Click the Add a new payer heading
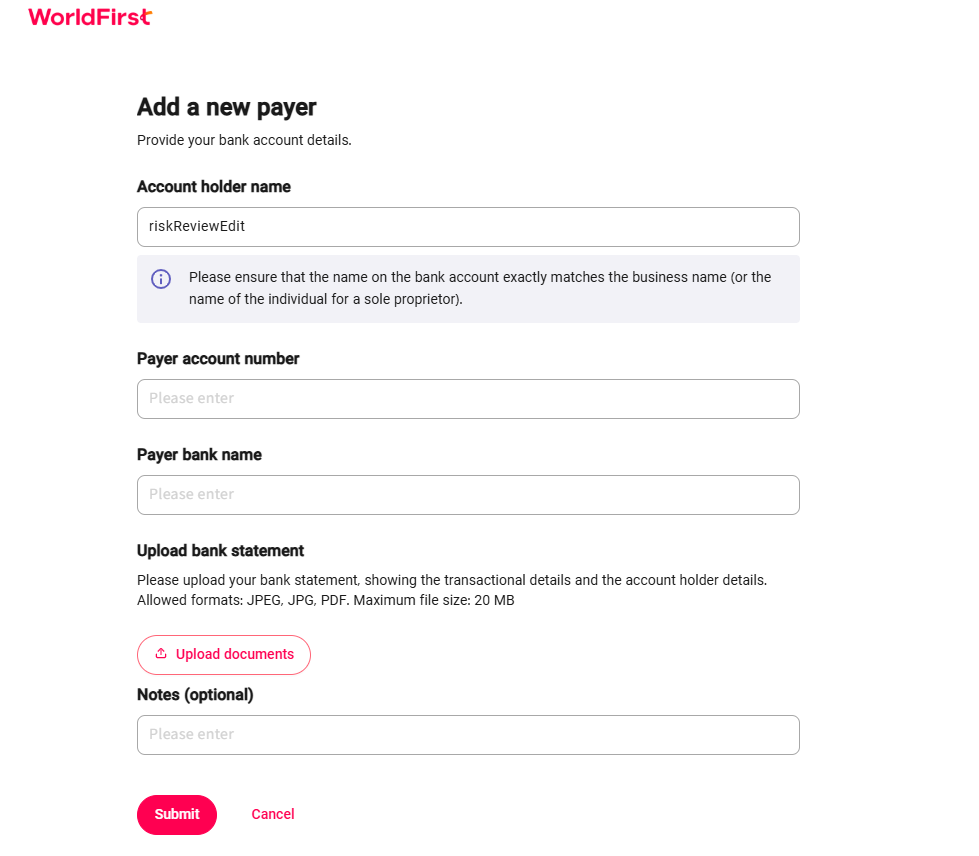The width and height of the screenshot is (979, 856). click(227, 107)
